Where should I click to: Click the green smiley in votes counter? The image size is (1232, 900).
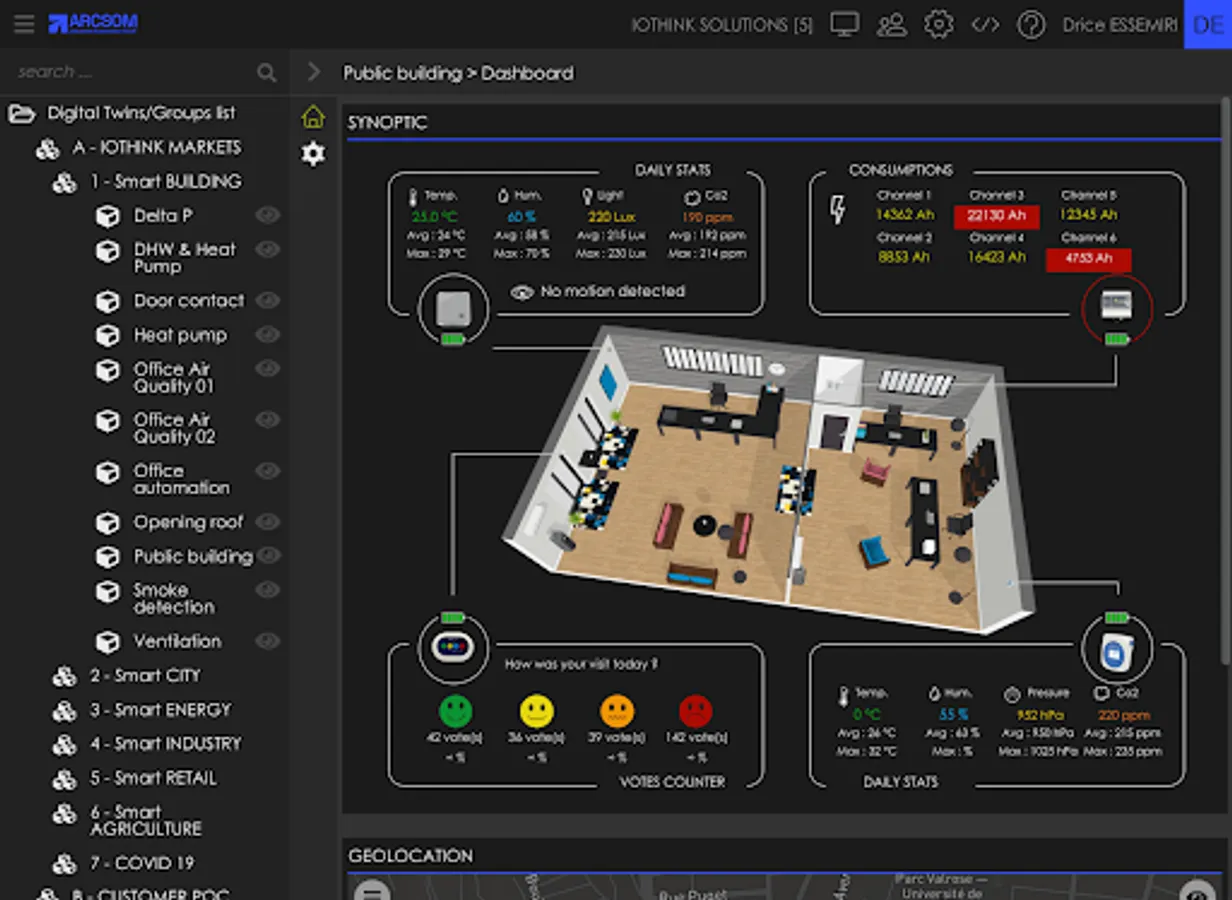[x=455, y=710]
